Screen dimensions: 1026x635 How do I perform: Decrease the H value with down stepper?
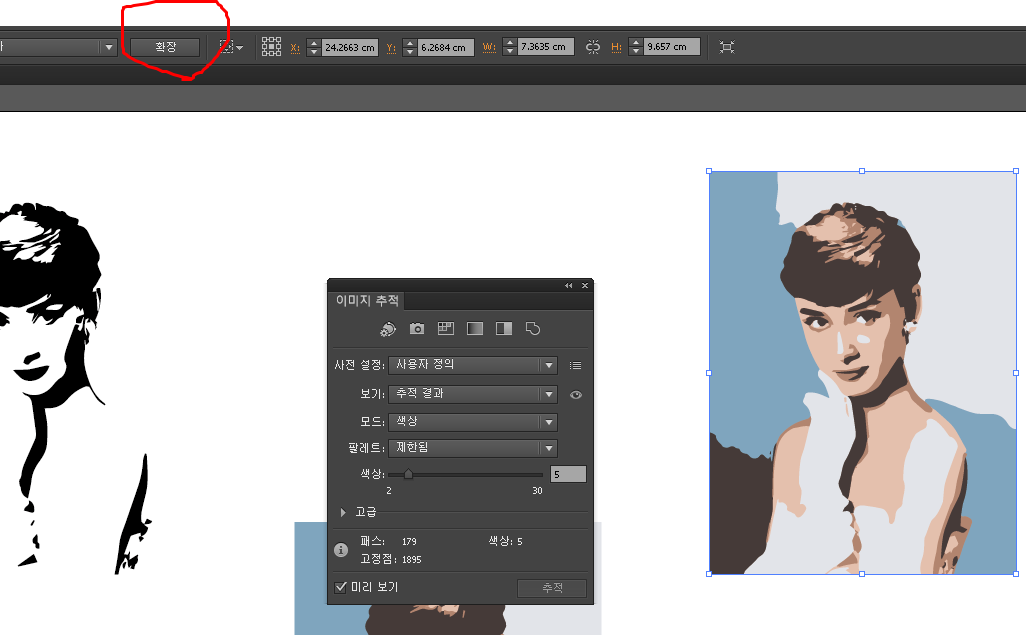(x=636, y=52)
